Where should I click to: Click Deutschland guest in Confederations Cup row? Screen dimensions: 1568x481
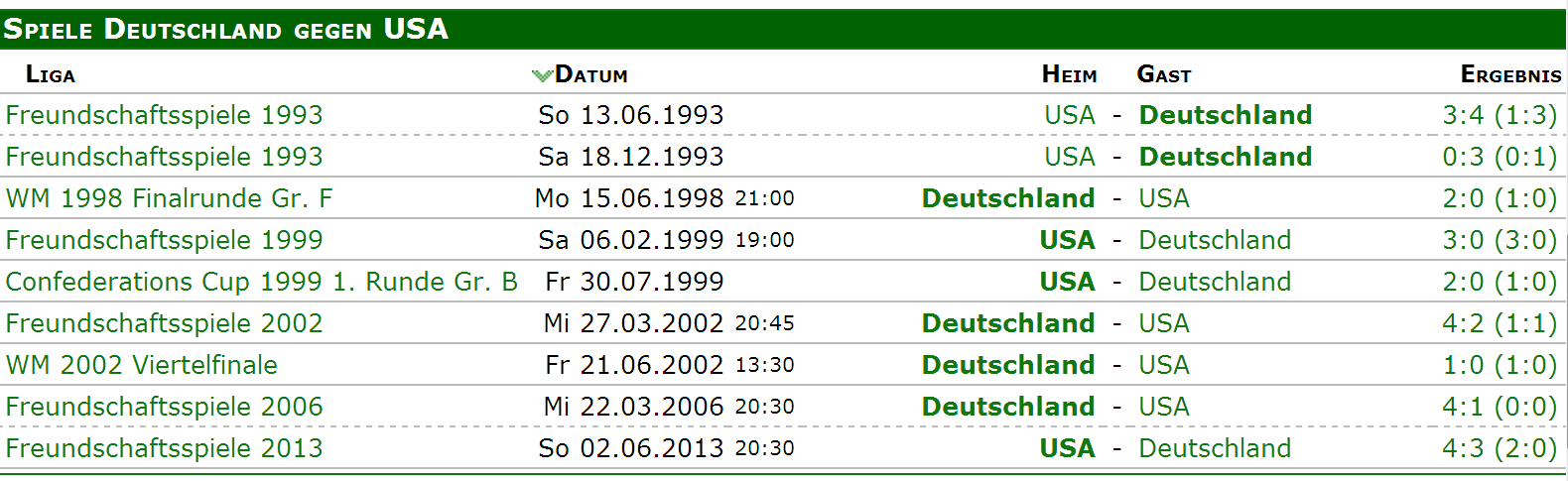1215,282
